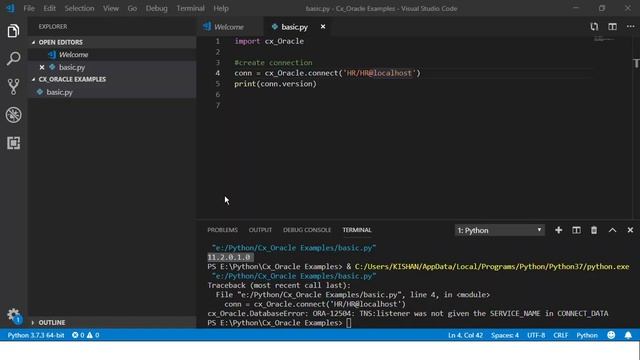This screenshot has width=640, height=360.
Task: Open the Terminal menu
Action: click(x=190, y=8)
